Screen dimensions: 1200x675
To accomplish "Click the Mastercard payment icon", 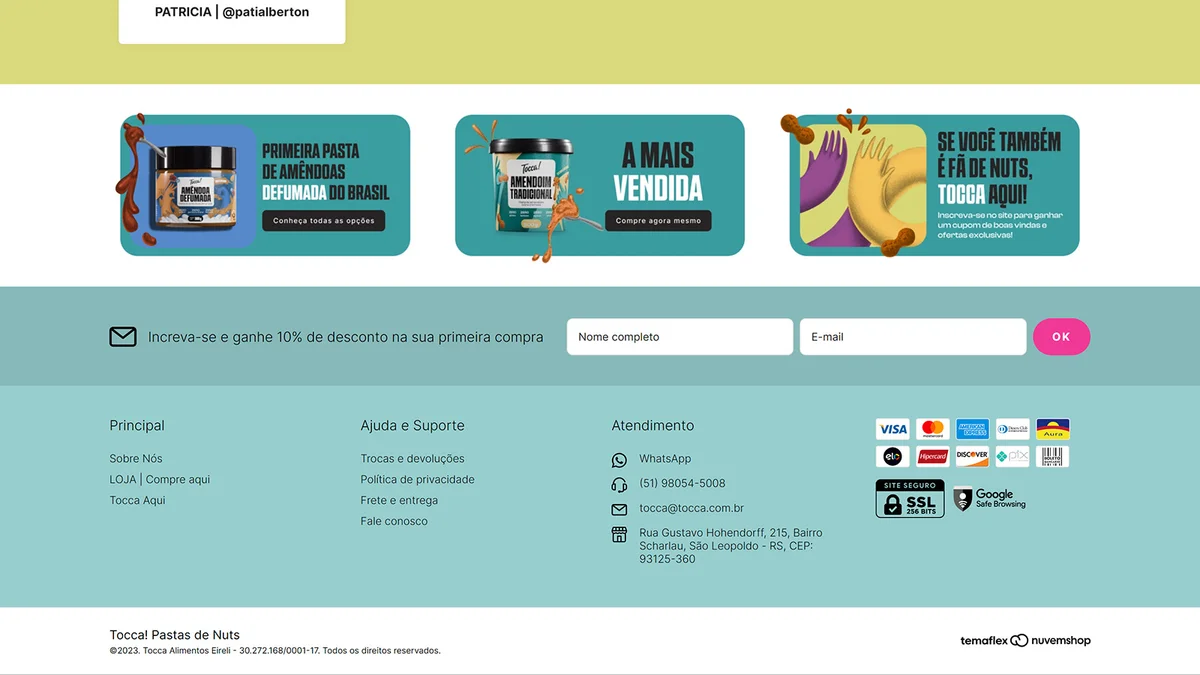I will point(932,429).
